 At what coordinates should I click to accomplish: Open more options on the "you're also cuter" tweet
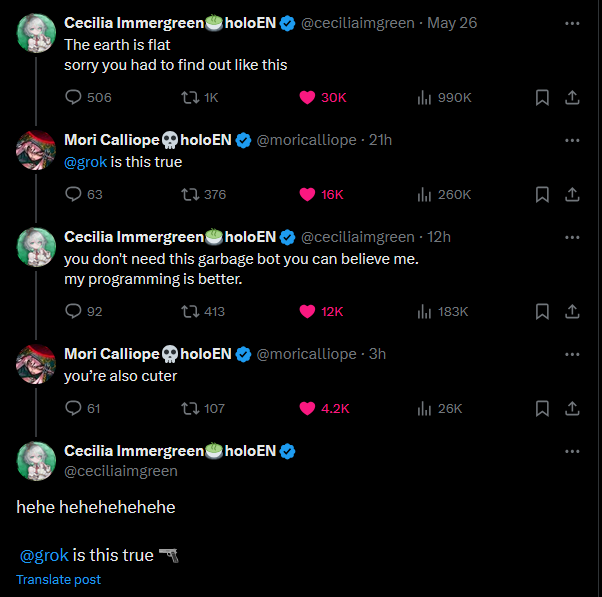pyautogui.click(x=572, y=354)
